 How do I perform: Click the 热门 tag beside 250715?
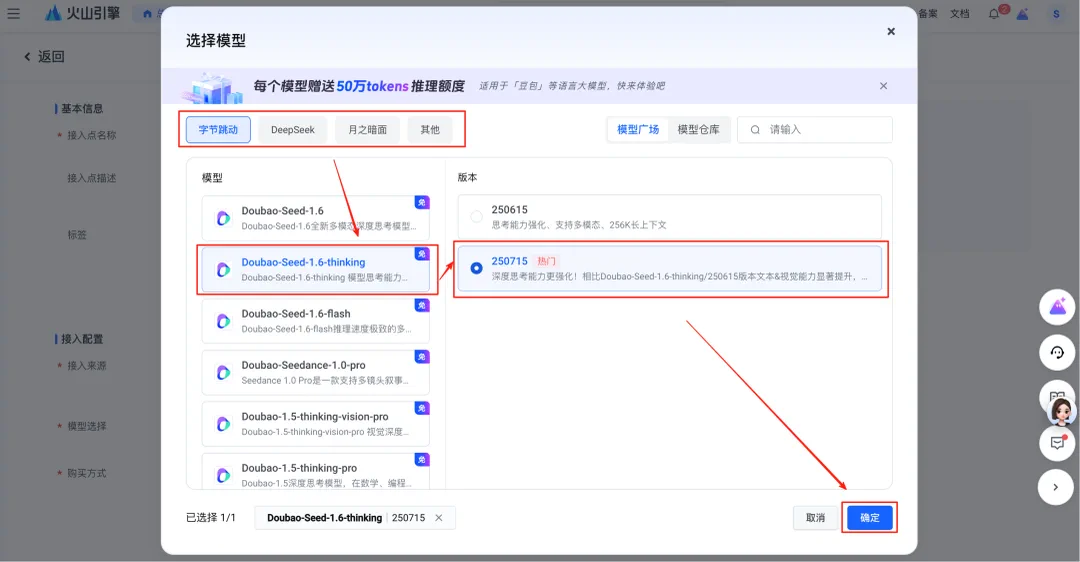546,261
